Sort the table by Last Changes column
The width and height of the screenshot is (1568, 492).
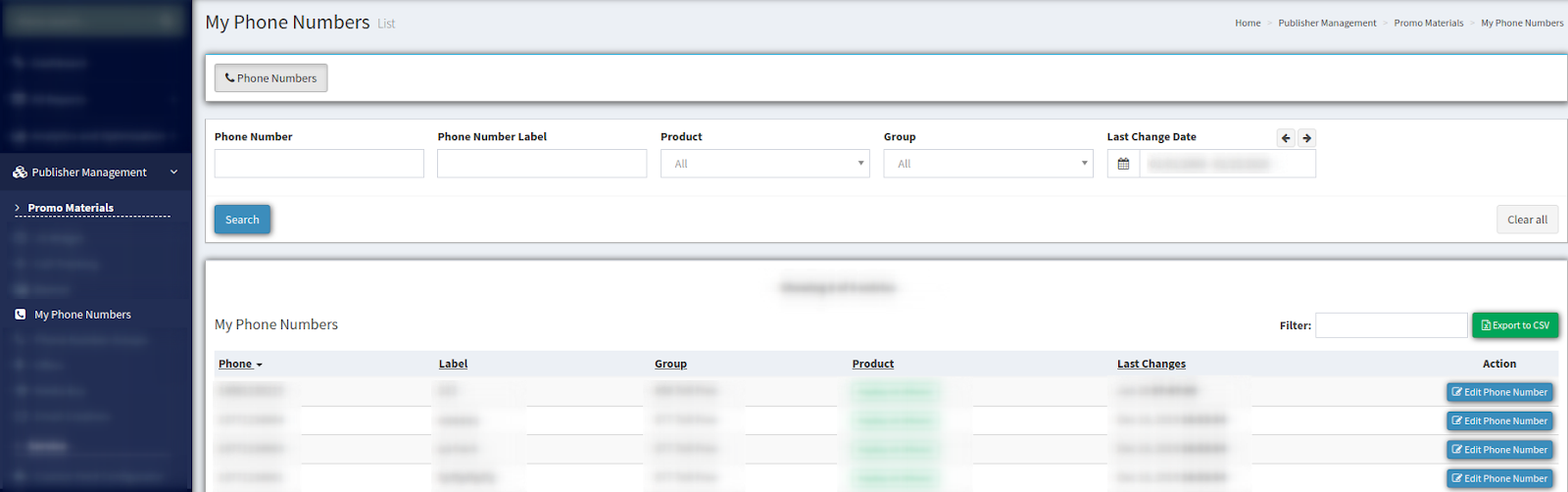click(x=1151, y=364)
